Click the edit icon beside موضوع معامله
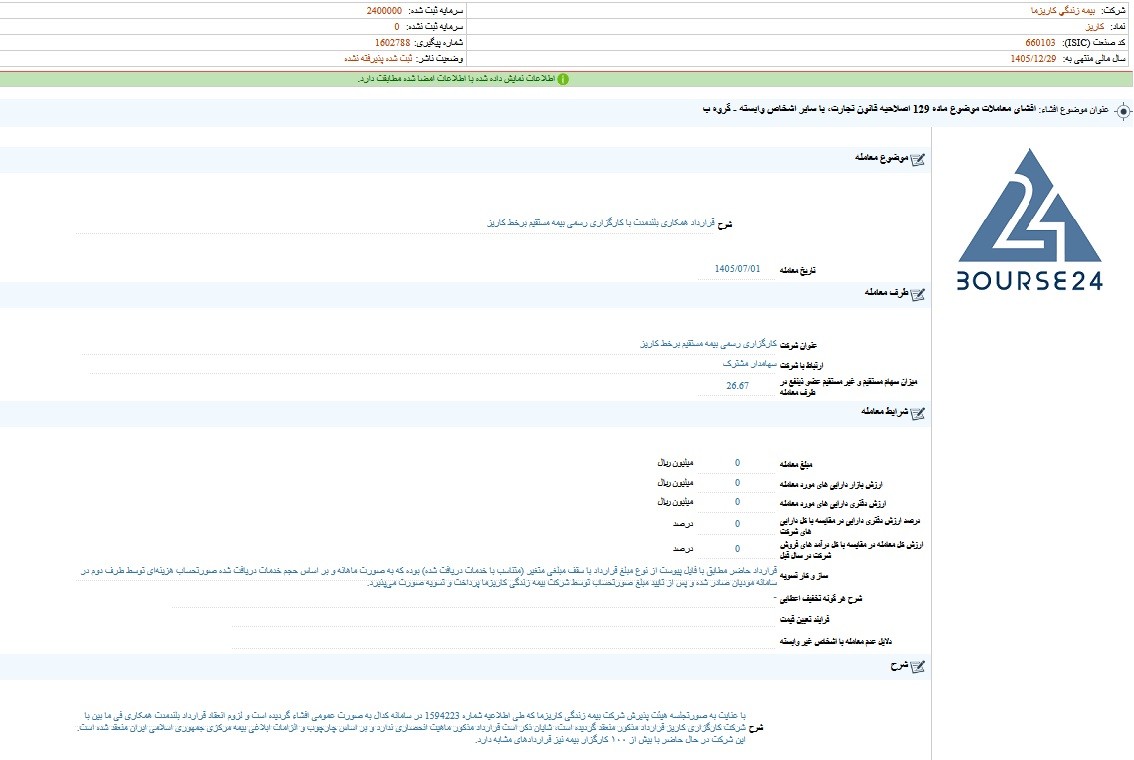Screen dimensions: 1134x760 coord(917,159)
